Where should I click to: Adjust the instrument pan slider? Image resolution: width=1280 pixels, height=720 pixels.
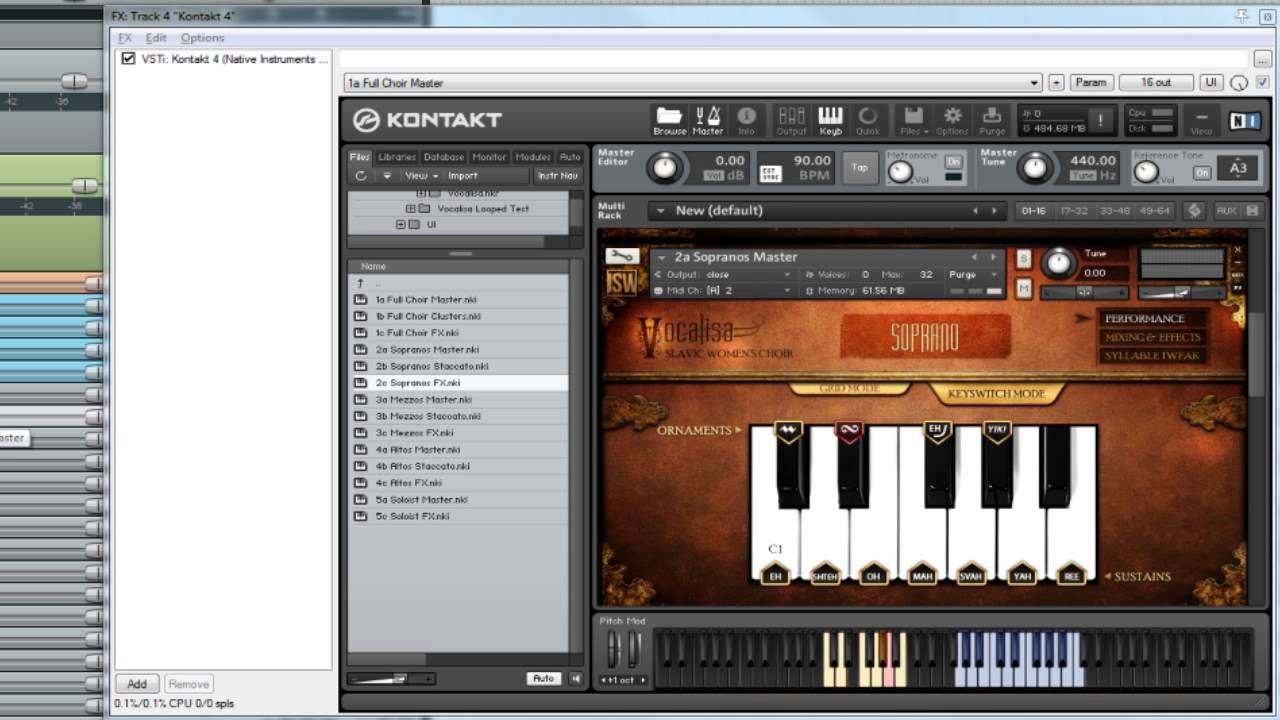1085,292
